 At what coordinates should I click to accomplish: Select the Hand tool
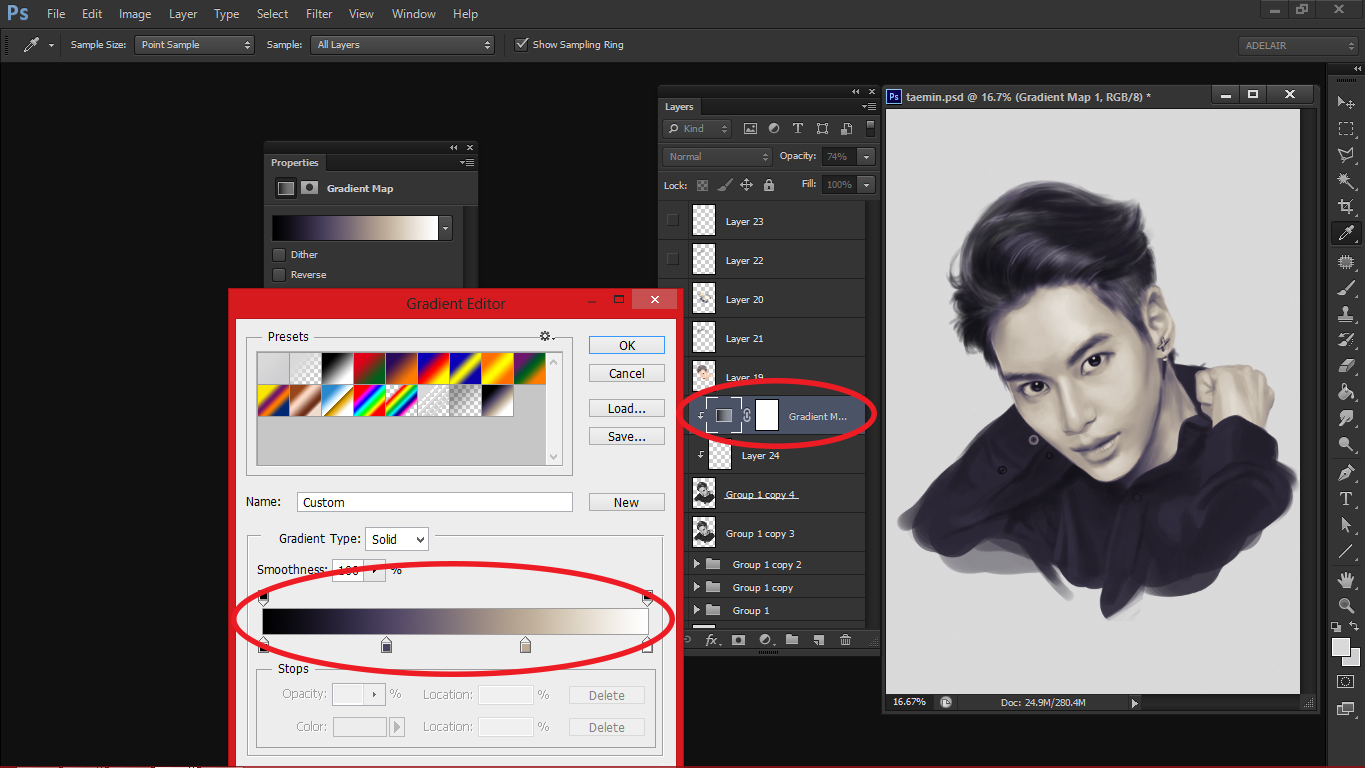(1346, 579)
